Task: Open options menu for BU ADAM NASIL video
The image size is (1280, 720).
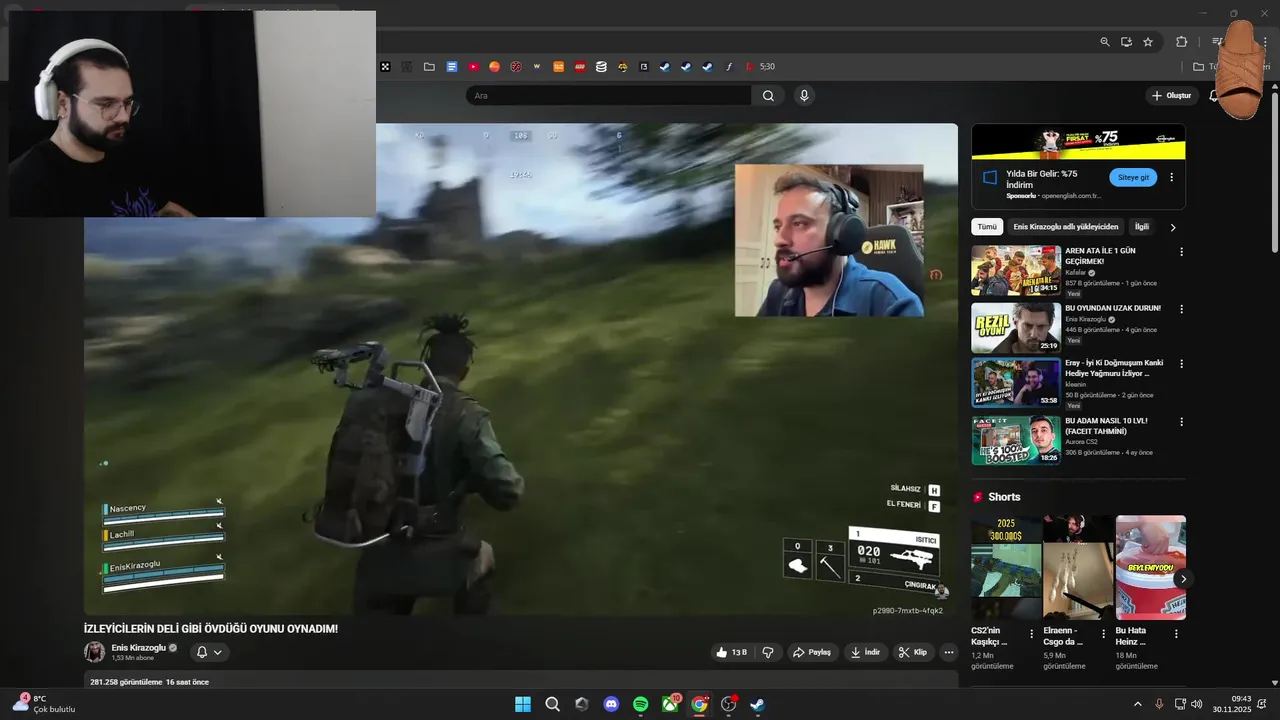Action: tap(1181, 422)
